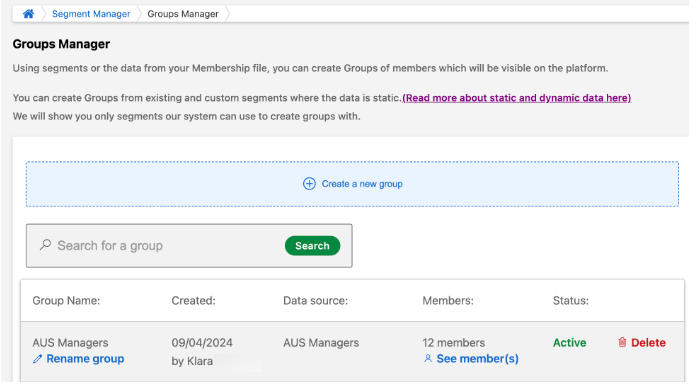This screenshot has height=384, width=689.
Task: Open the static and dynamic data help link
Action: pyautogui.click(x=517, y=98)
